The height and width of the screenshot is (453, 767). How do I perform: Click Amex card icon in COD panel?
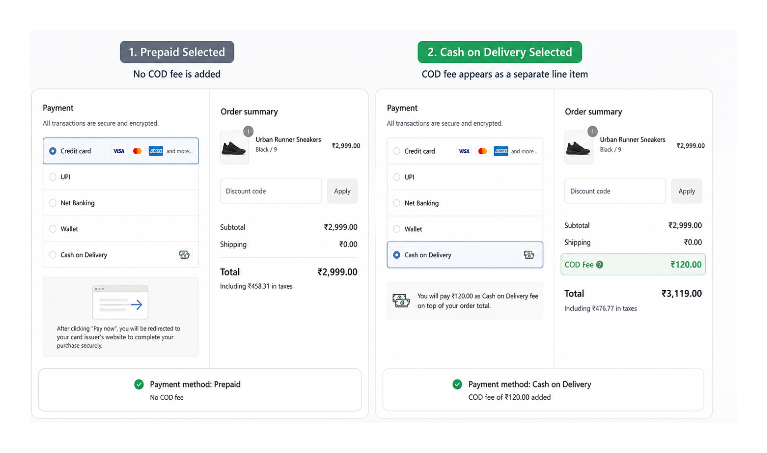[x=501, y=151]
